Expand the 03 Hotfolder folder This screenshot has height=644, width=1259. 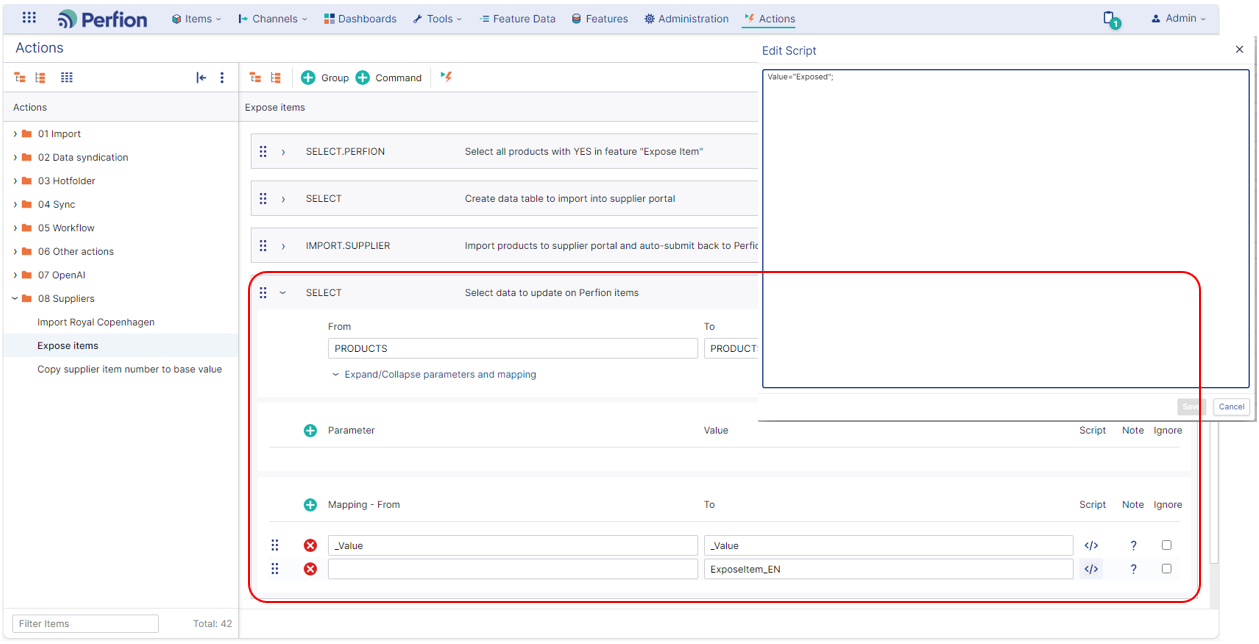(x=15, y=181)
